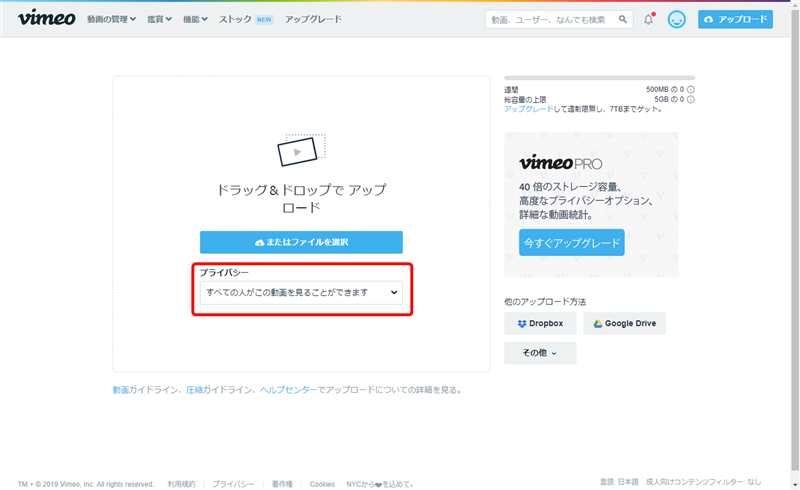Change 言語: 日本語 setting in footer
This screenshot has height=490, width=800.
click(x=619, y=482)
